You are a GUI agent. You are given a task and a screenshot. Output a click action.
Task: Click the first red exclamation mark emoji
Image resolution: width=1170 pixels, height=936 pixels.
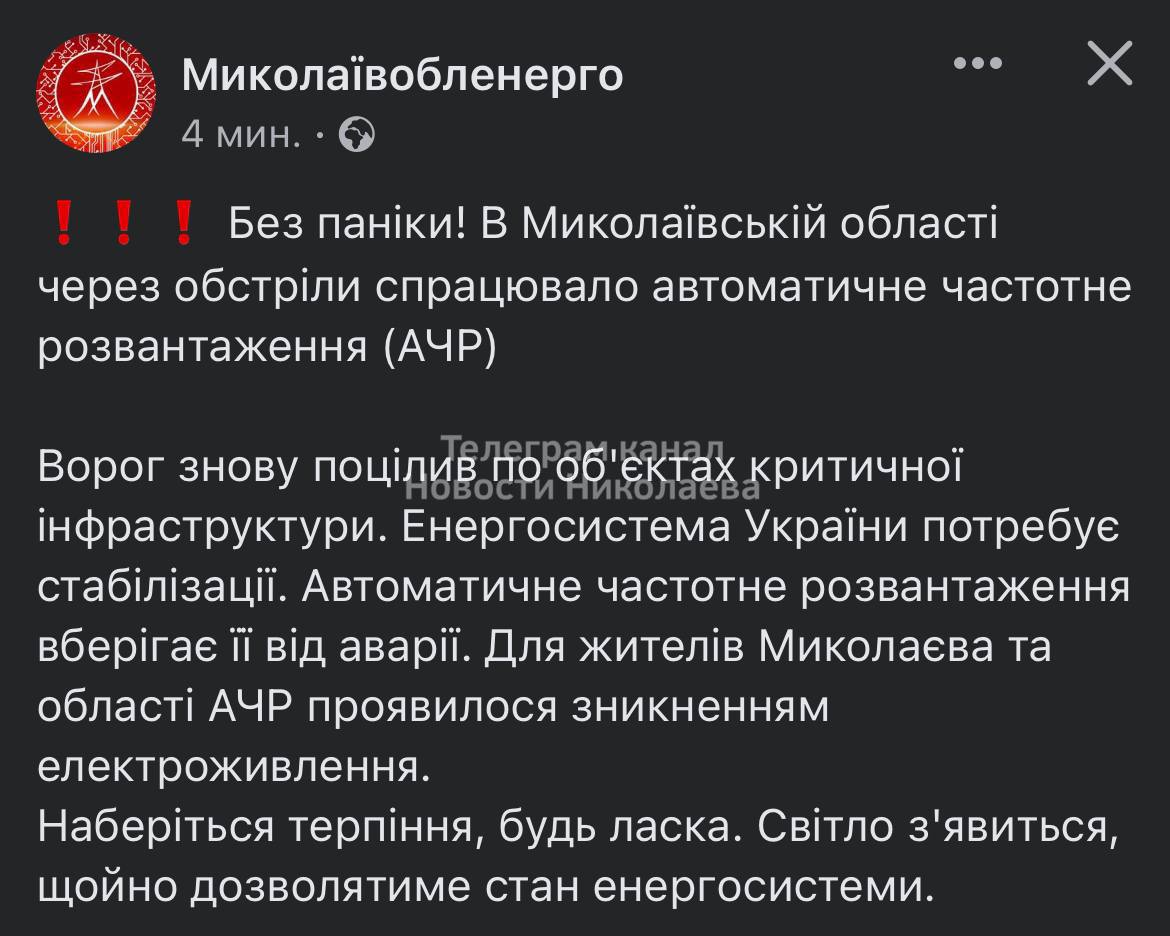pos(63,225)
